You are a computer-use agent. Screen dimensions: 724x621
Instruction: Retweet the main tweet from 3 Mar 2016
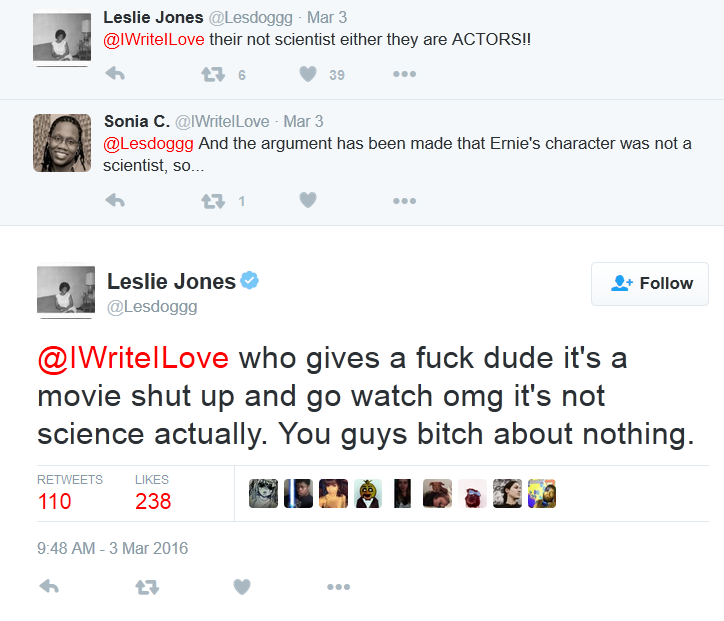tap(146, 587)
